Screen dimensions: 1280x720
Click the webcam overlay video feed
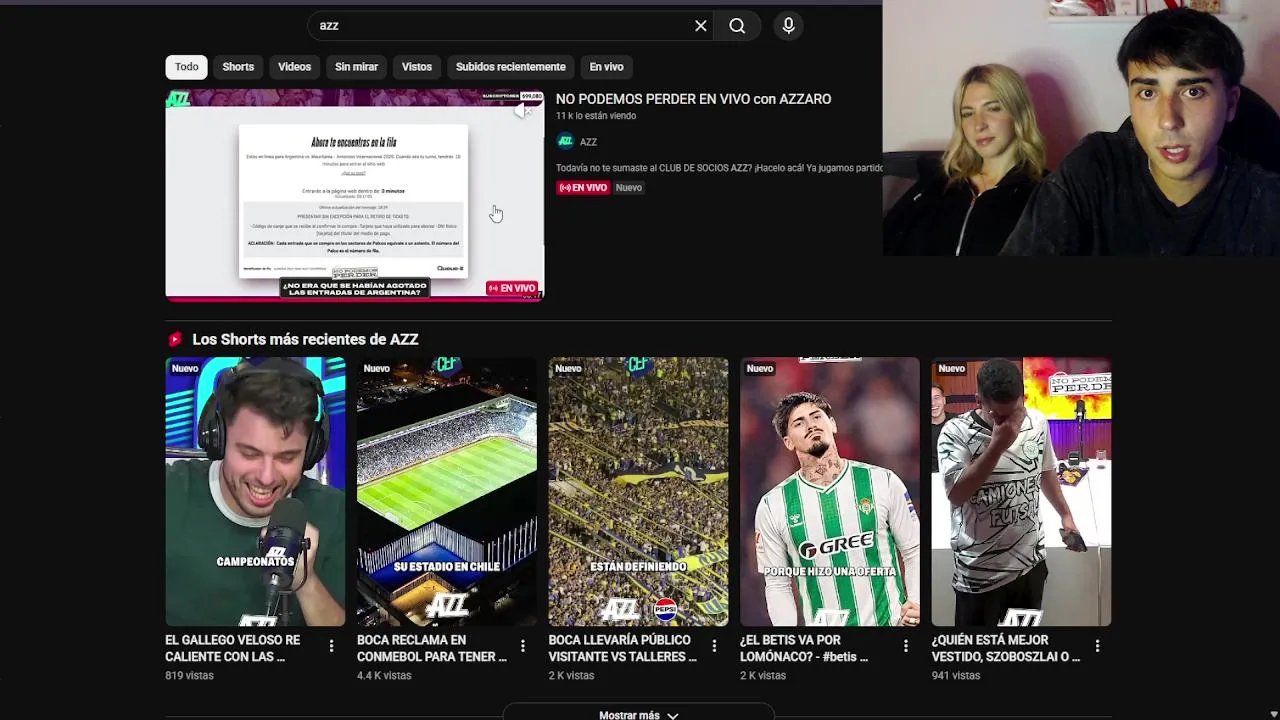click(1081, 128)
